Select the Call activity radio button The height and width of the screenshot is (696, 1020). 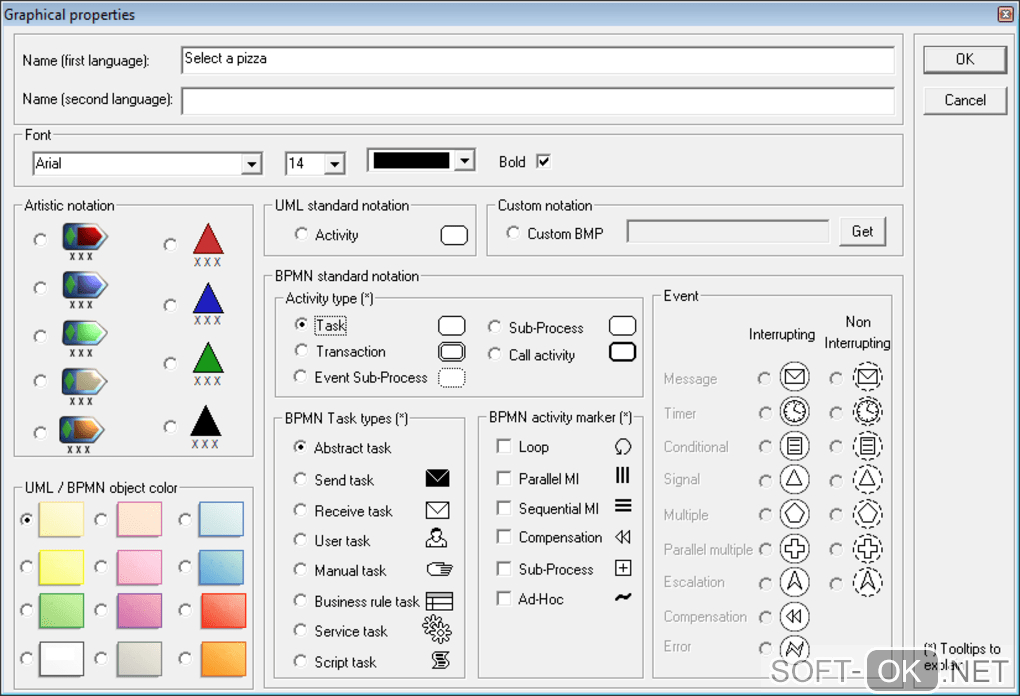click(x=494, y=354)
